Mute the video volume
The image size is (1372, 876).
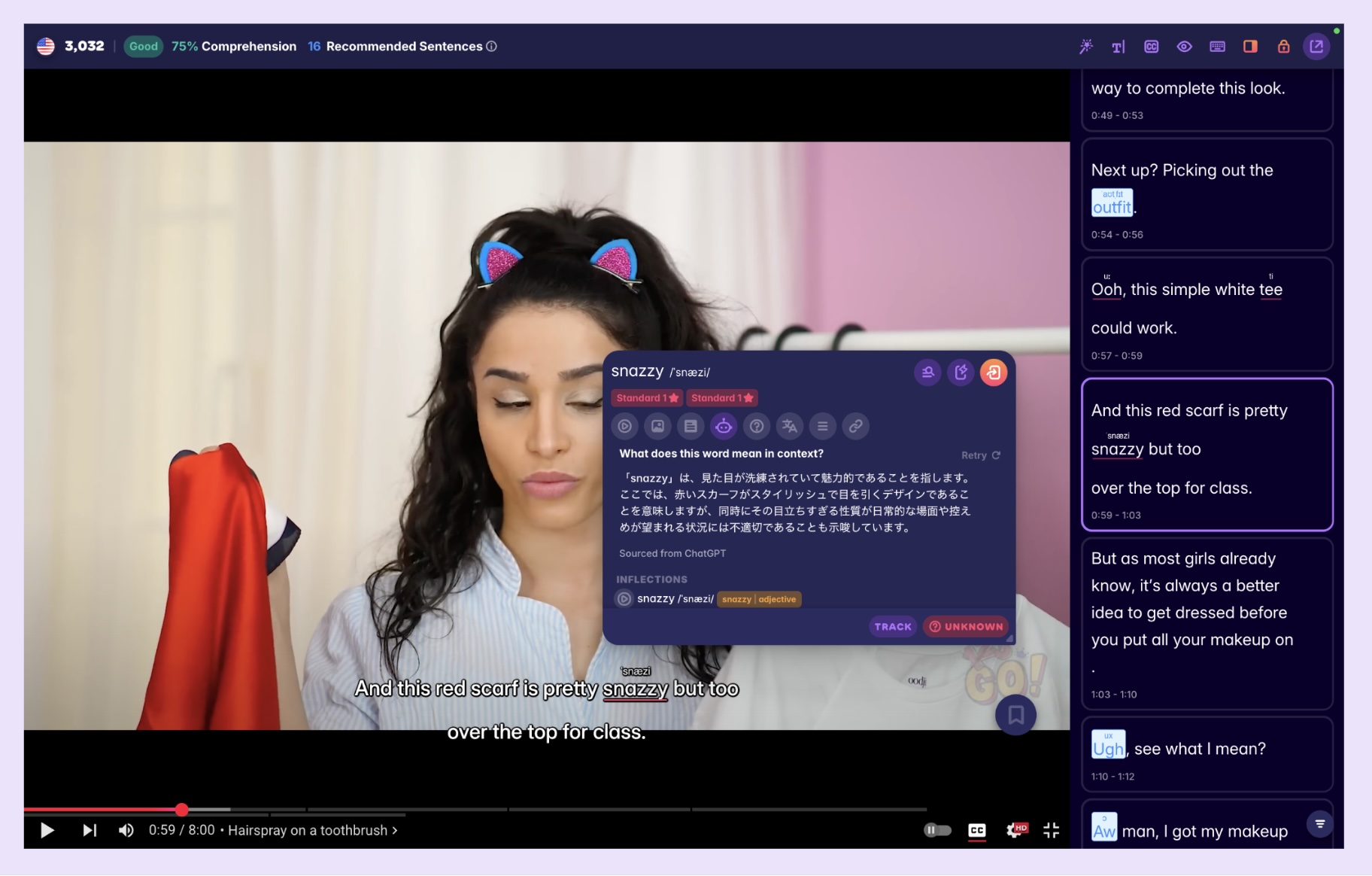[126, 830]
